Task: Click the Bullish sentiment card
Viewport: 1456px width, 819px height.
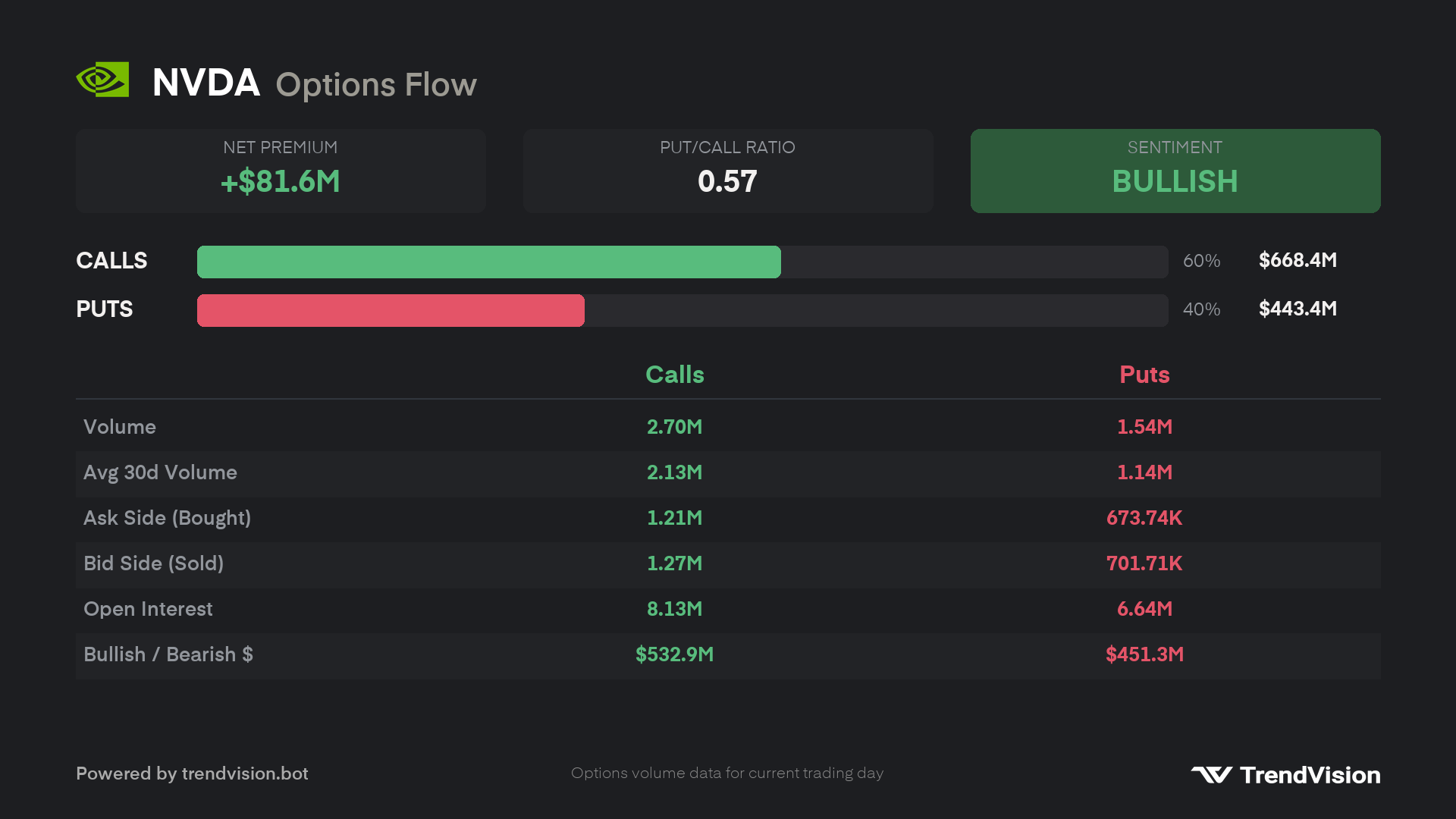Action: [1175, 171]
